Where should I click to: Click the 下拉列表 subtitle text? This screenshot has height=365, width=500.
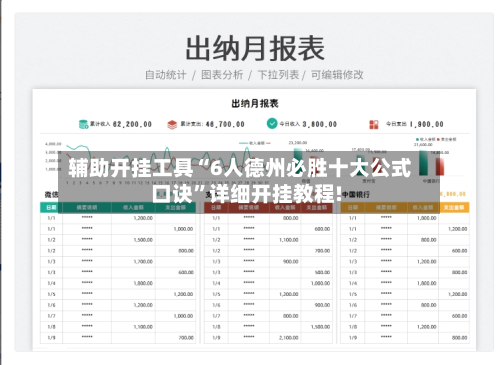click(278, 75)
